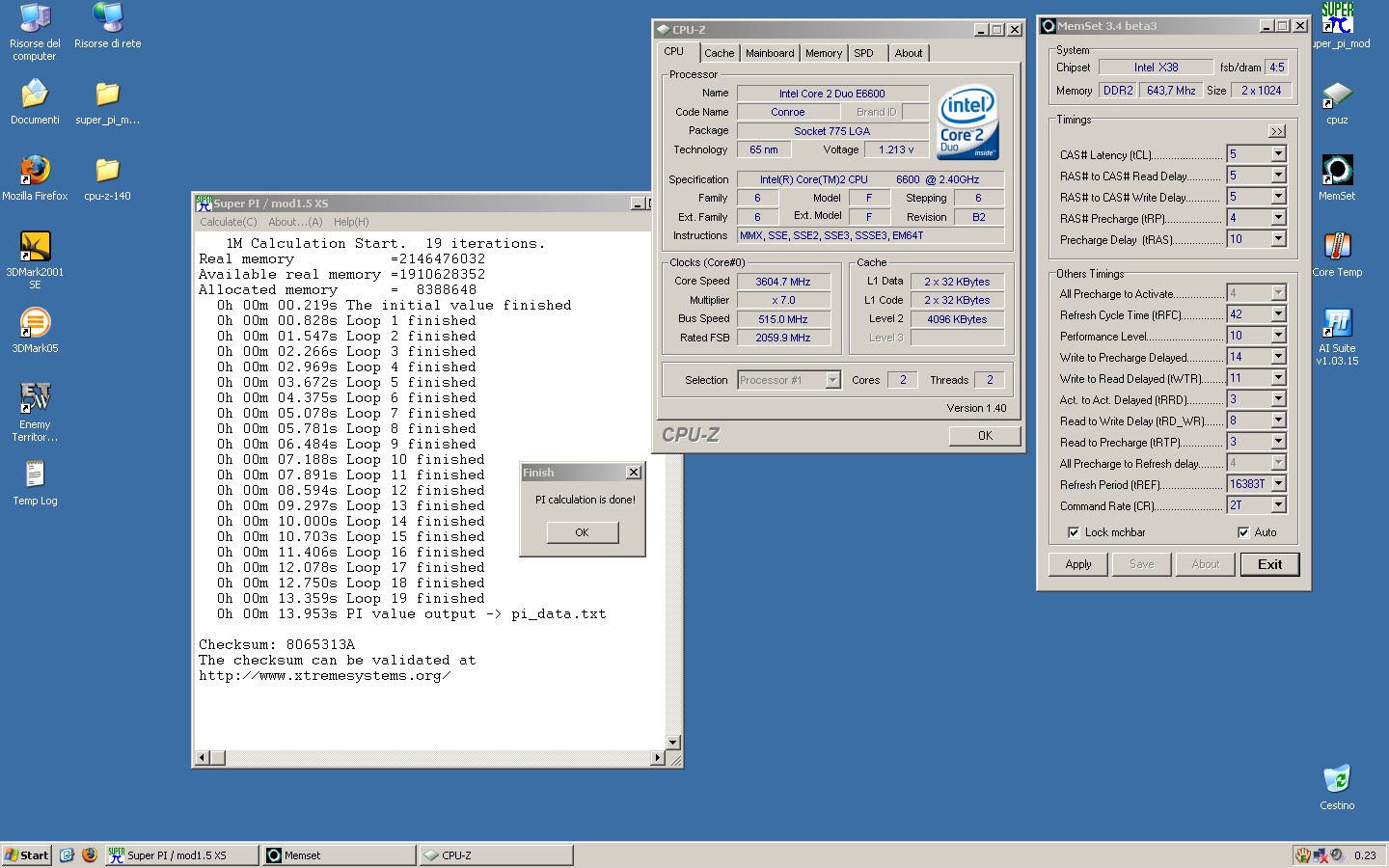The height and width of the screenshot is (868, 1389).
Task: Click the CPU-Z title bar icon
Action: [664, 30]
